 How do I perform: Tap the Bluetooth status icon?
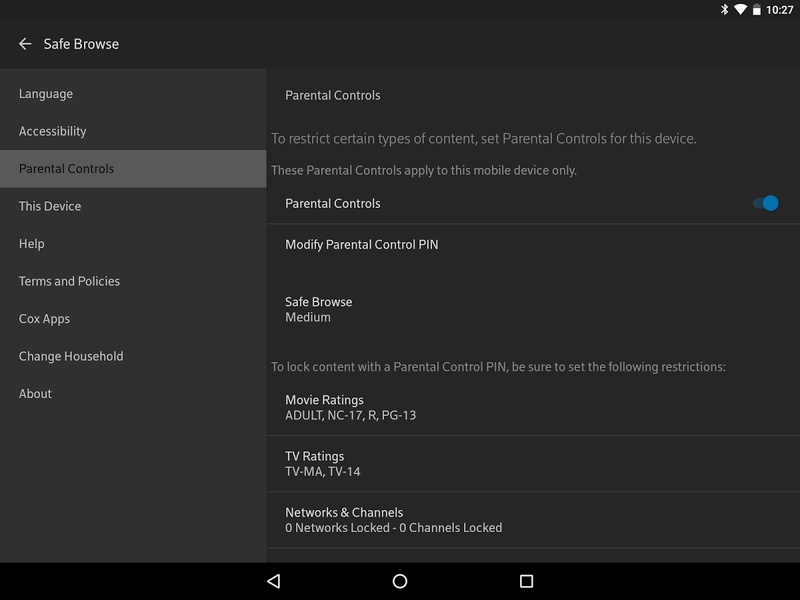[724, 10]
